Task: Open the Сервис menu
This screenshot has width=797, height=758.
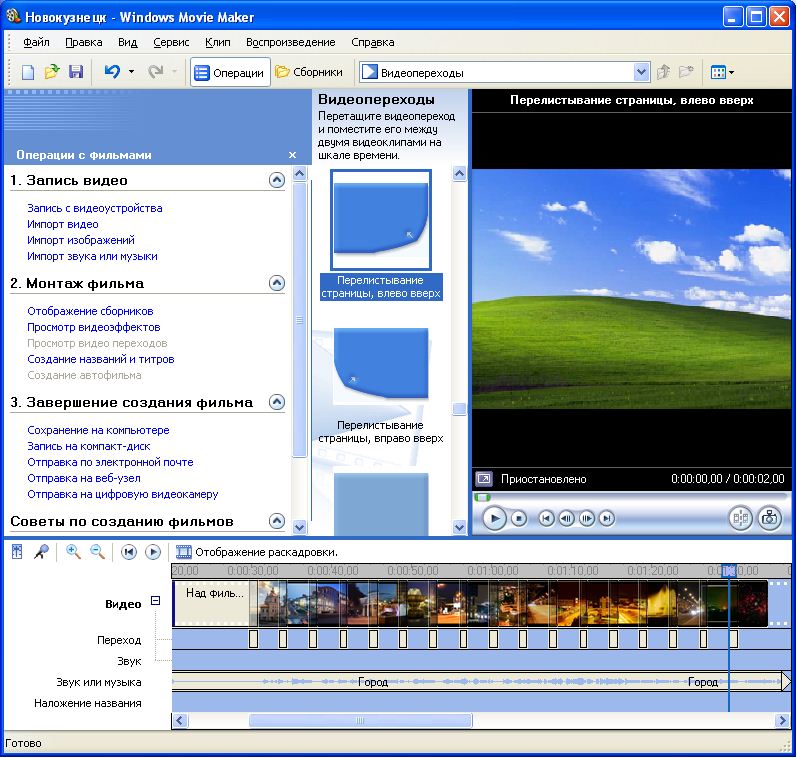Action: (171, 42)
